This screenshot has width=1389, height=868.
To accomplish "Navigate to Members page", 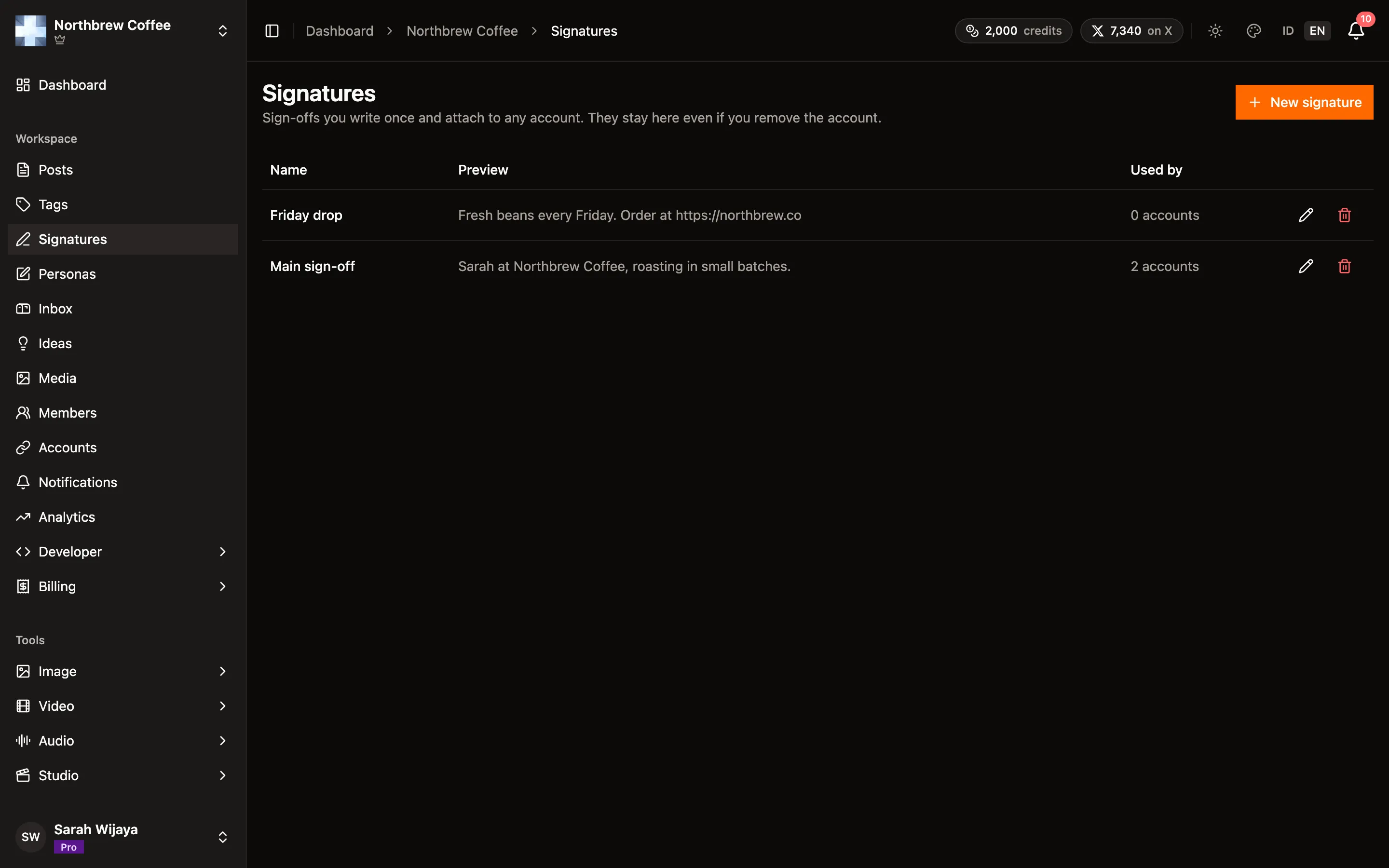I will [x=123, y=413].
